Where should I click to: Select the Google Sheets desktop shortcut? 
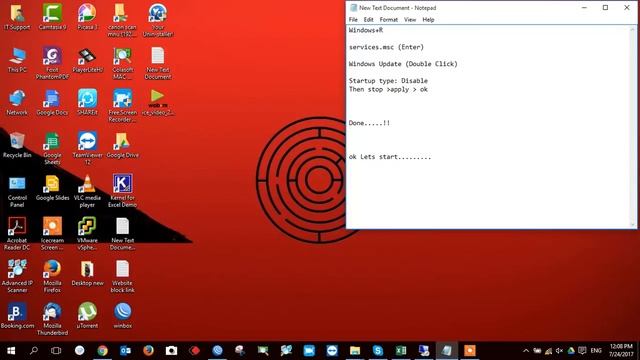52,149
